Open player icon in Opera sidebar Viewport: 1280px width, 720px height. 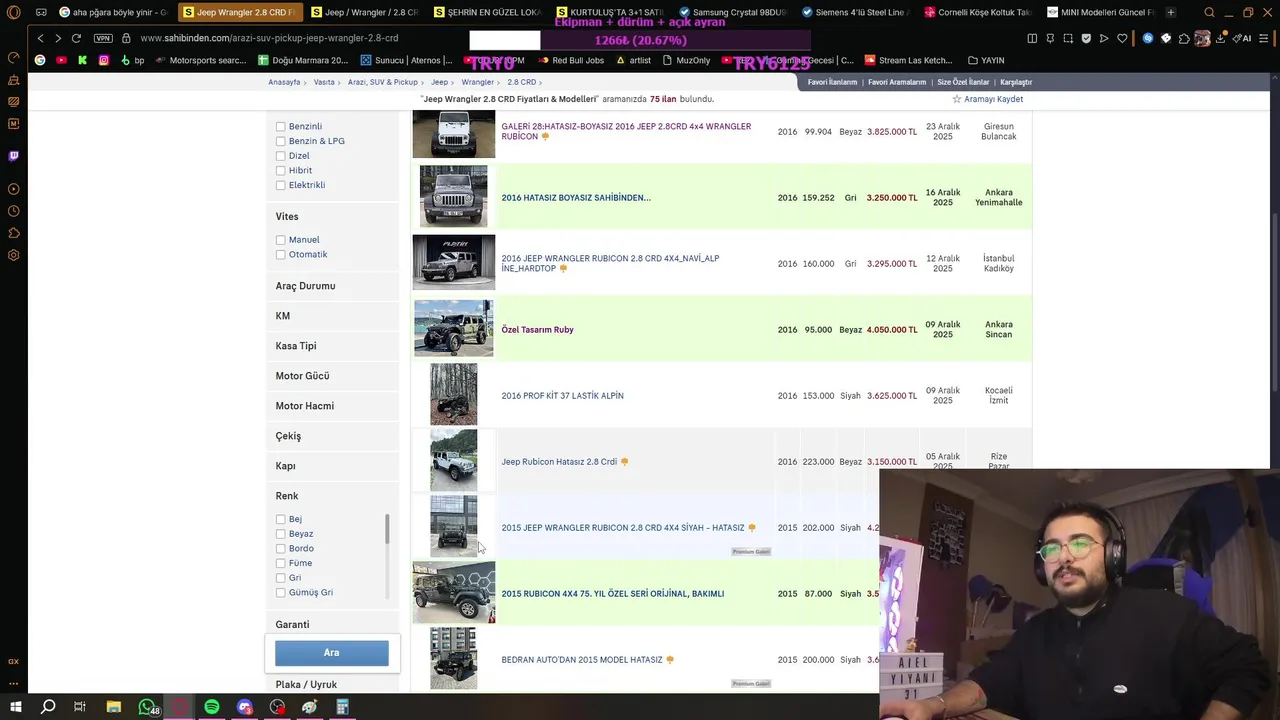pyautogui.click(x=13, y=189)
